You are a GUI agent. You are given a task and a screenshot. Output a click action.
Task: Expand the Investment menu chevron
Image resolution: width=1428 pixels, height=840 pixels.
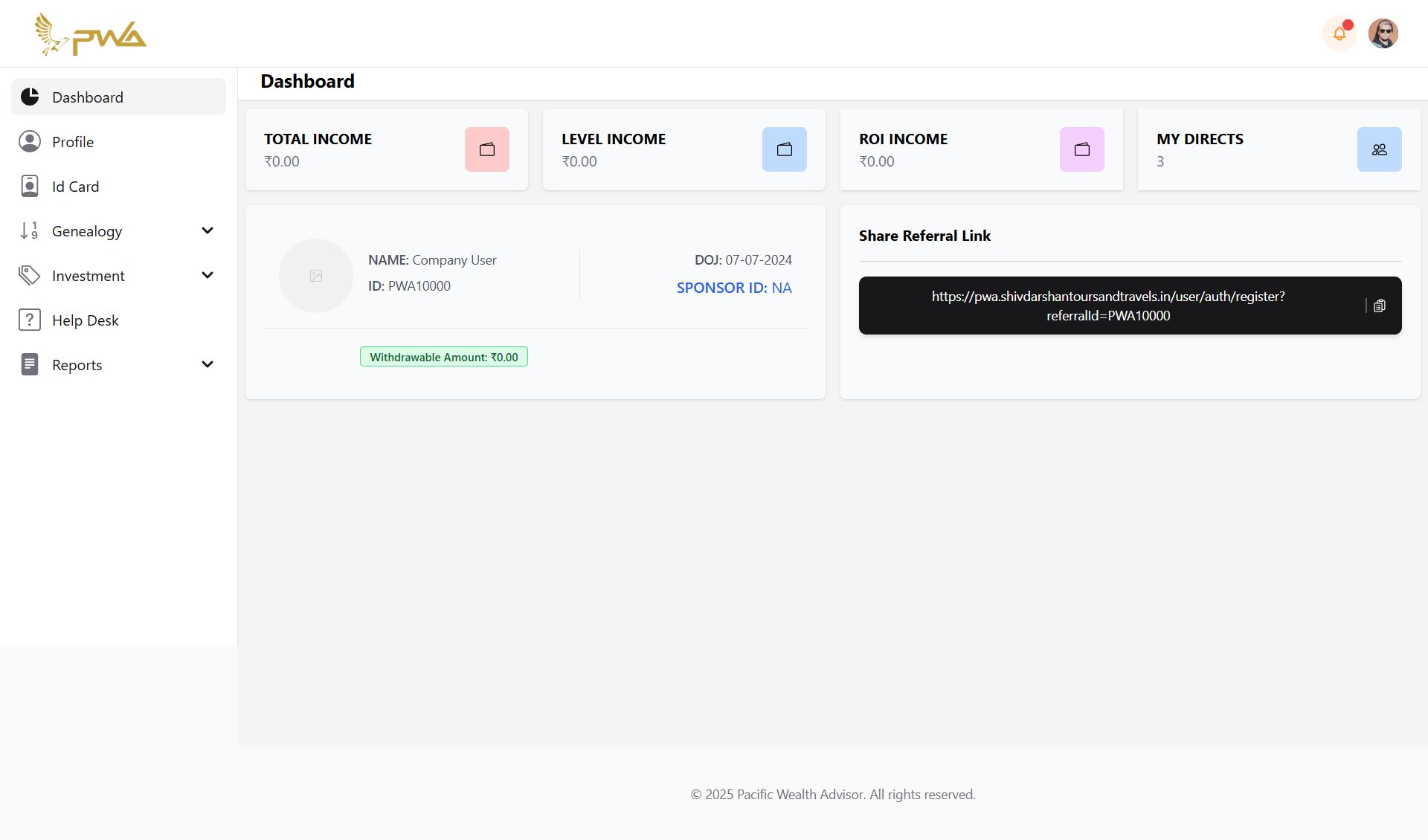click(x=208, y=275)
